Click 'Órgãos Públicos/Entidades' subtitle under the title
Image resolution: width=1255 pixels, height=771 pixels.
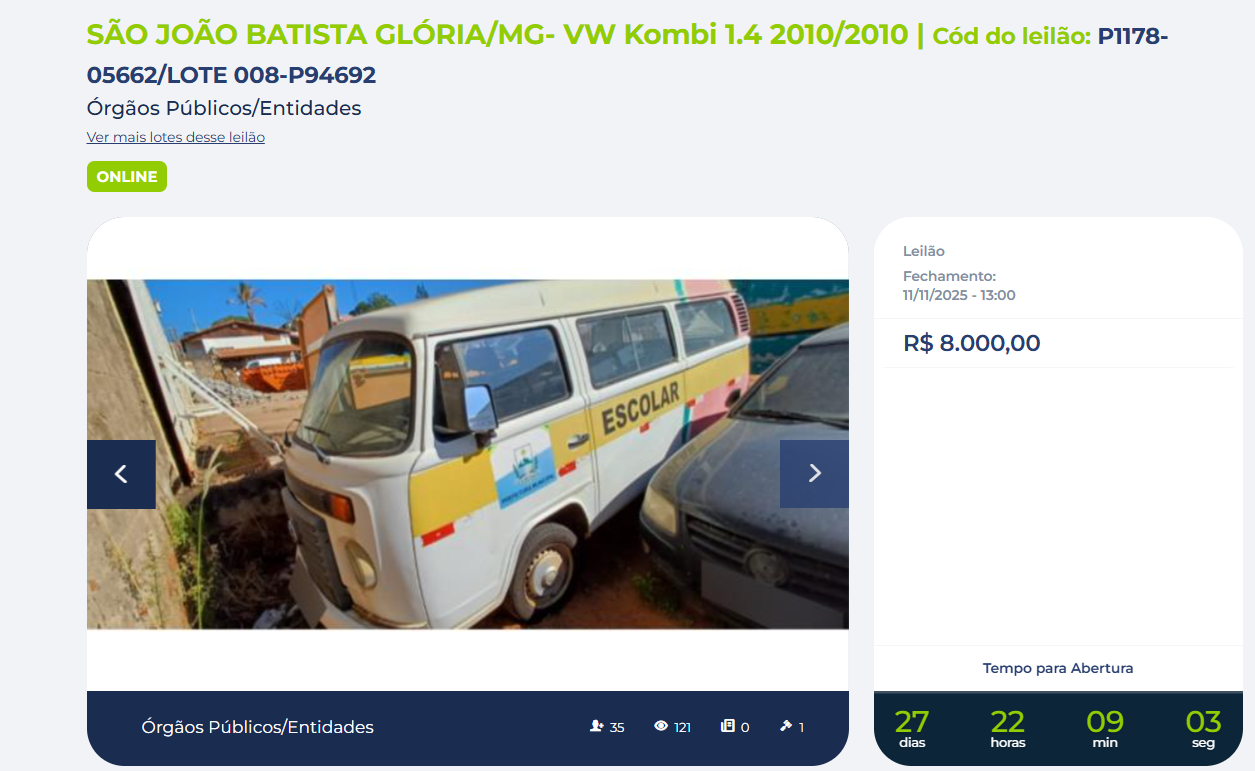[x=224, y=108]
